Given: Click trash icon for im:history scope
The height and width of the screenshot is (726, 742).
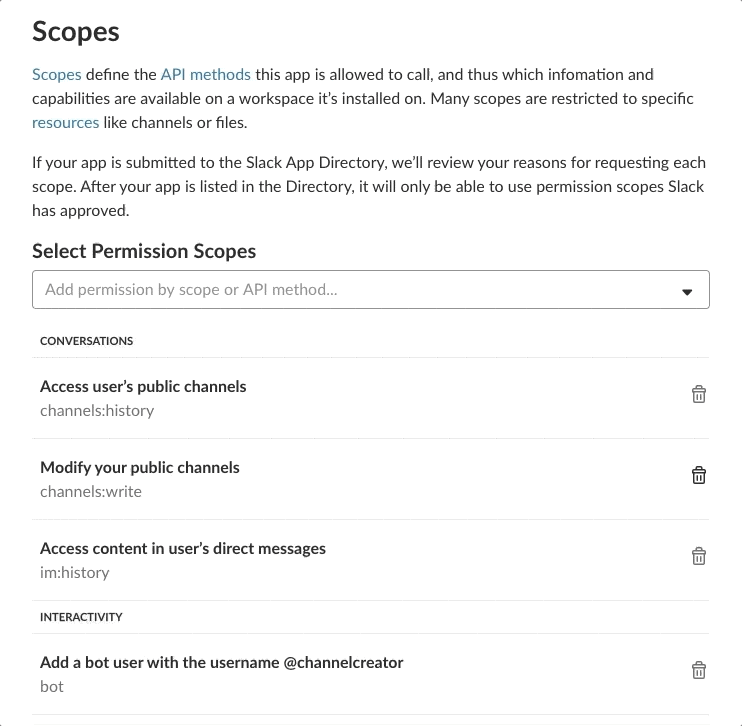Looking at the screenshot, I should [x=699, y=556].
